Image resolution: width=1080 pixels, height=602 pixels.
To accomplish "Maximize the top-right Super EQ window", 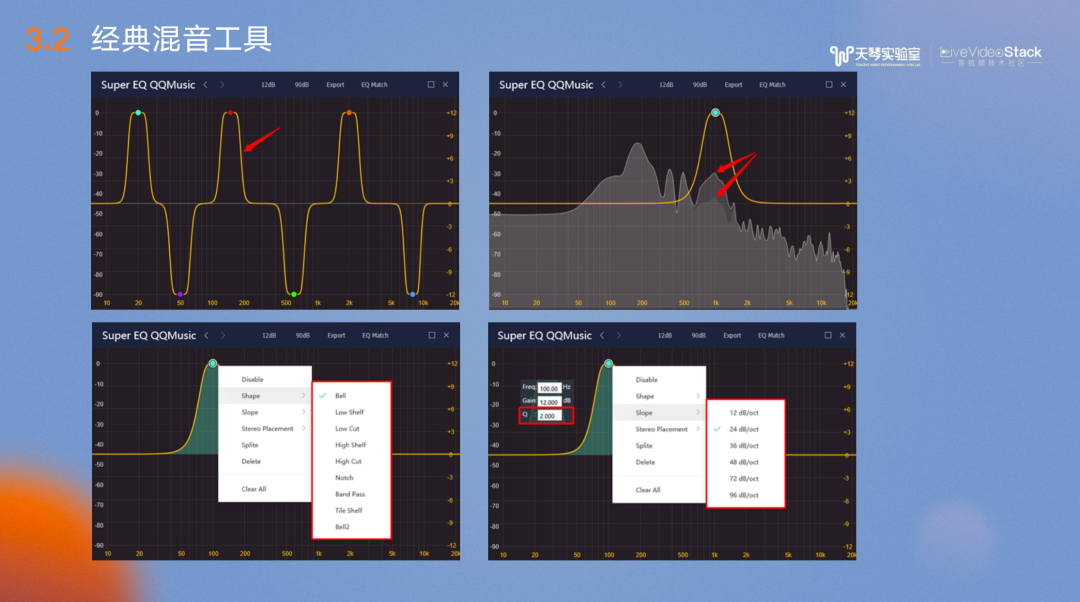I will [829, 85].
